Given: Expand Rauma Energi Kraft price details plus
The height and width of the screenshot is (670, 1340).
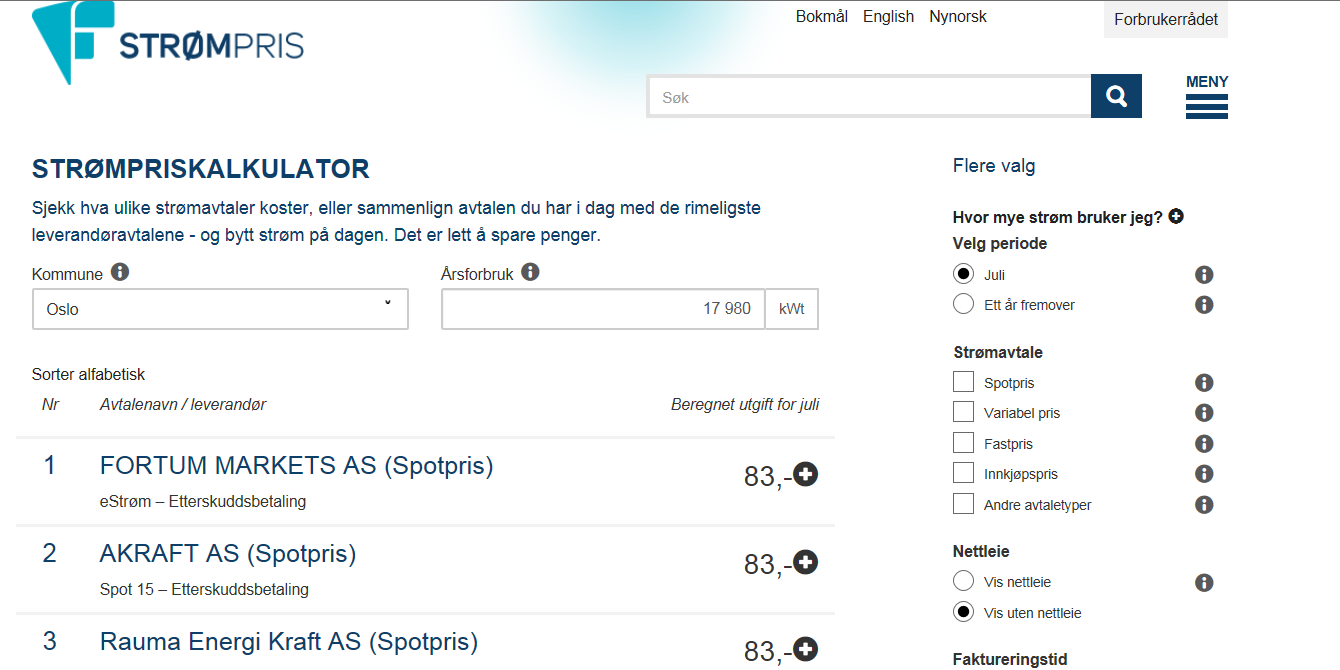Looking at the screenshot, I should pyautogui.click(x=806, y=650).
